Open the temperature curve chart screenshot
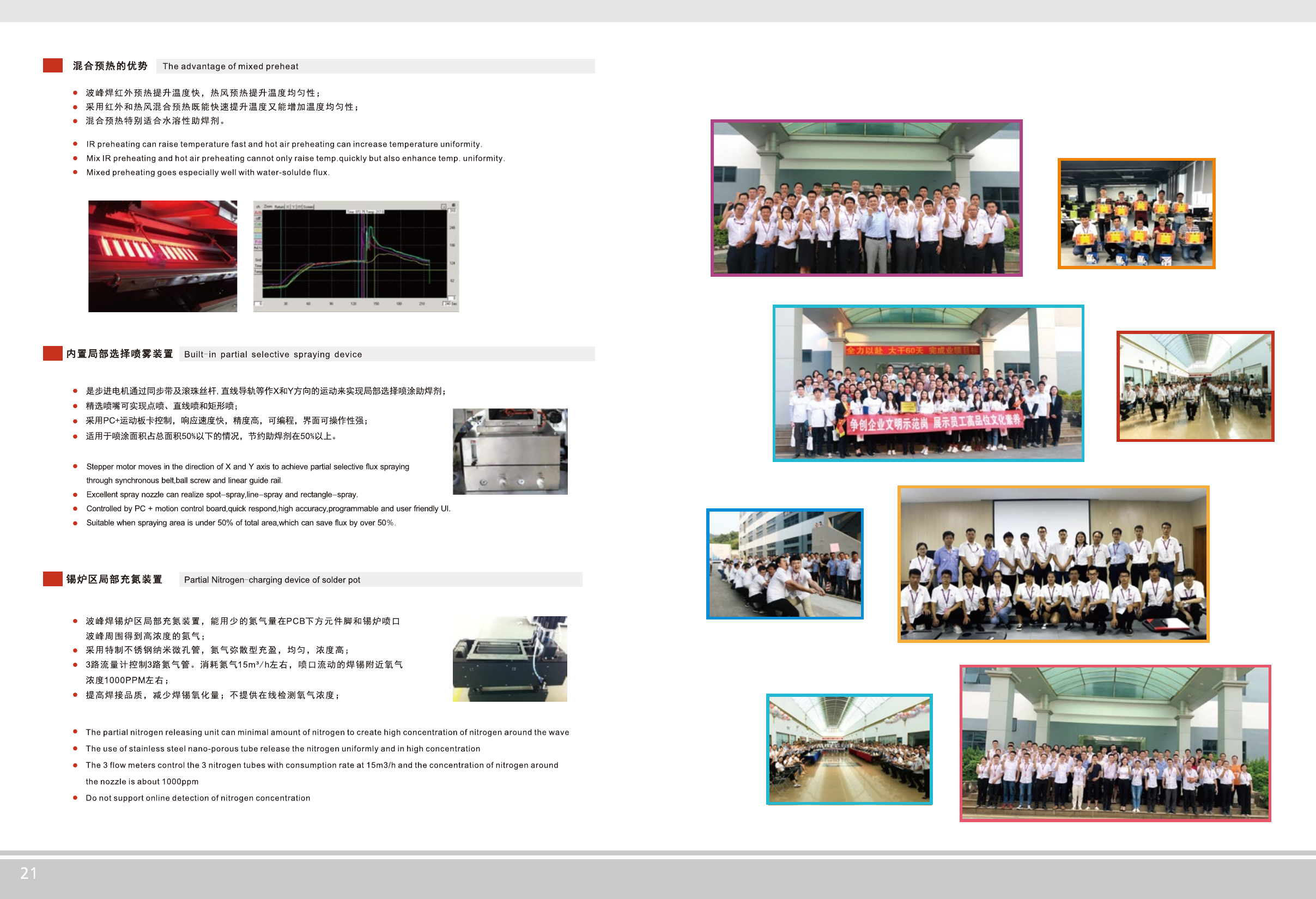The width and height of the screenshot is (1316, 899). (x=356, y=256)
